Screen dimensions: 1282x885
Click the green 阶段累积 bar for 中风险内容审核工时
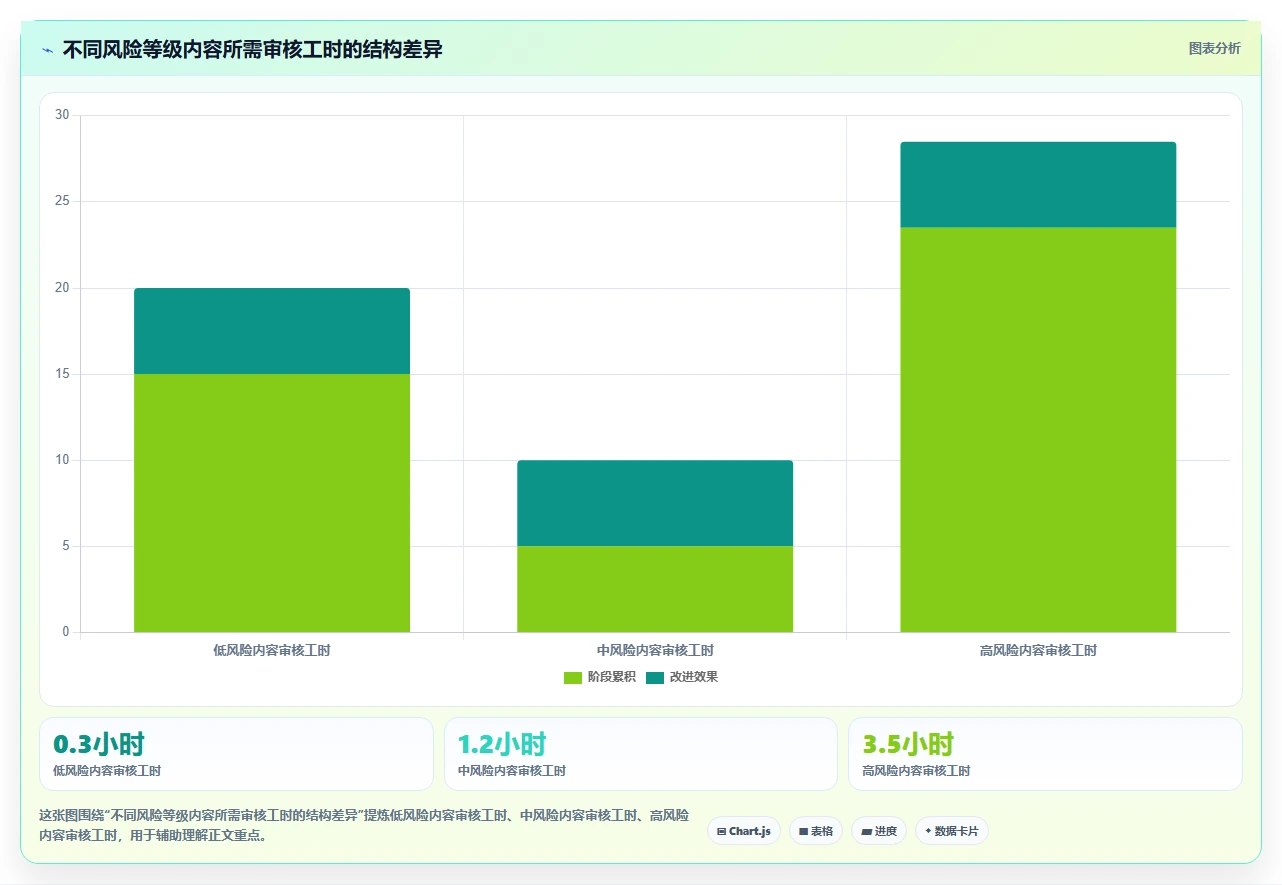tap(655, 589)
